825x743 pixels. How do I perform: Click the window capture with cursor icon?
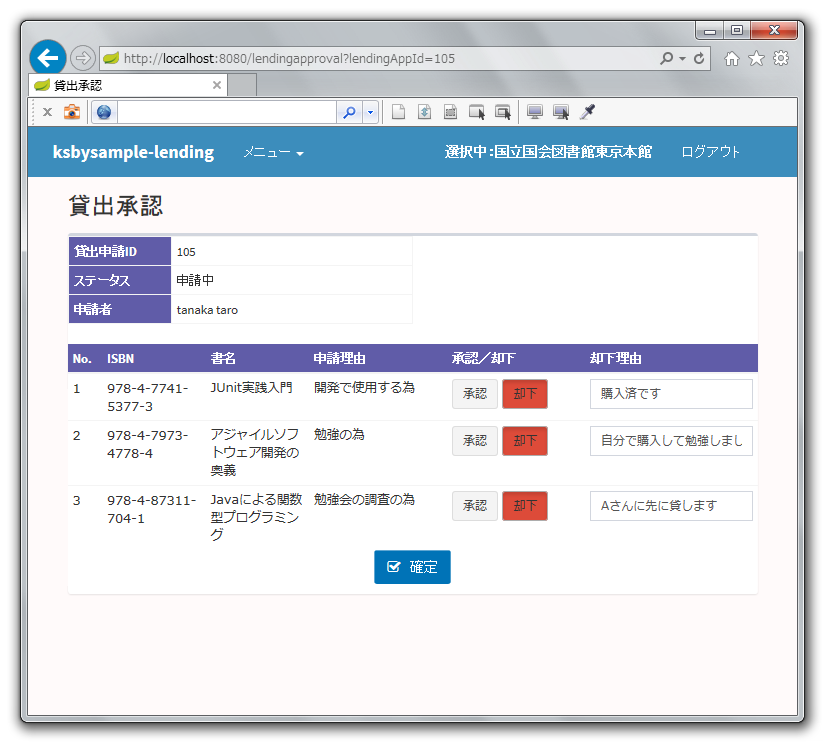click(x=477, y=112)
